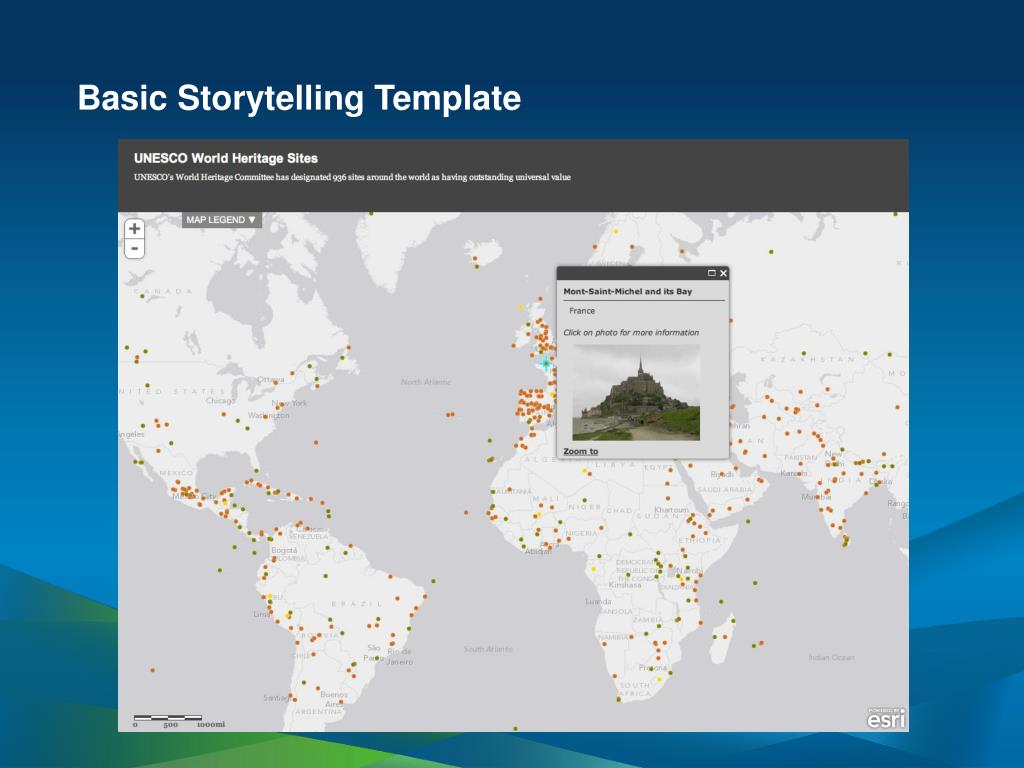The height and width of the screenshot is (768, 1024).
Task: Select the isolated orange marker in the South Pacific
Action: point(152,670)
